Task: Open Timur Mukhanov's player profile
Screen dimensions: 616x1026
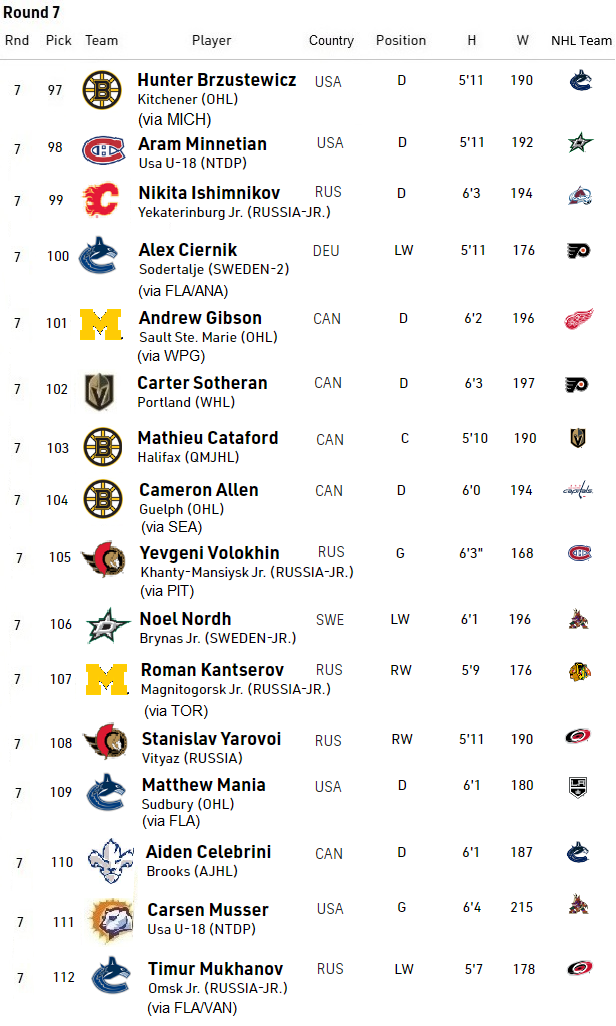Action: (215, 969)
